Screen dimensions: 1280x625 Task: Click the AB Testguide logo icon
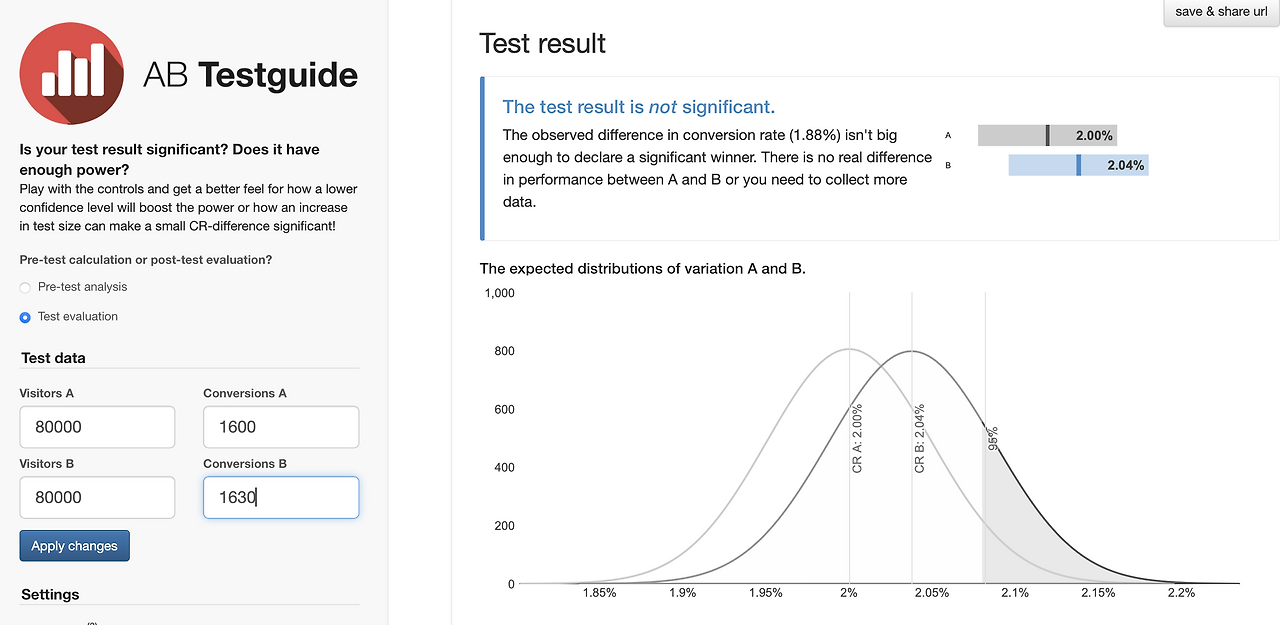(72, 73)
